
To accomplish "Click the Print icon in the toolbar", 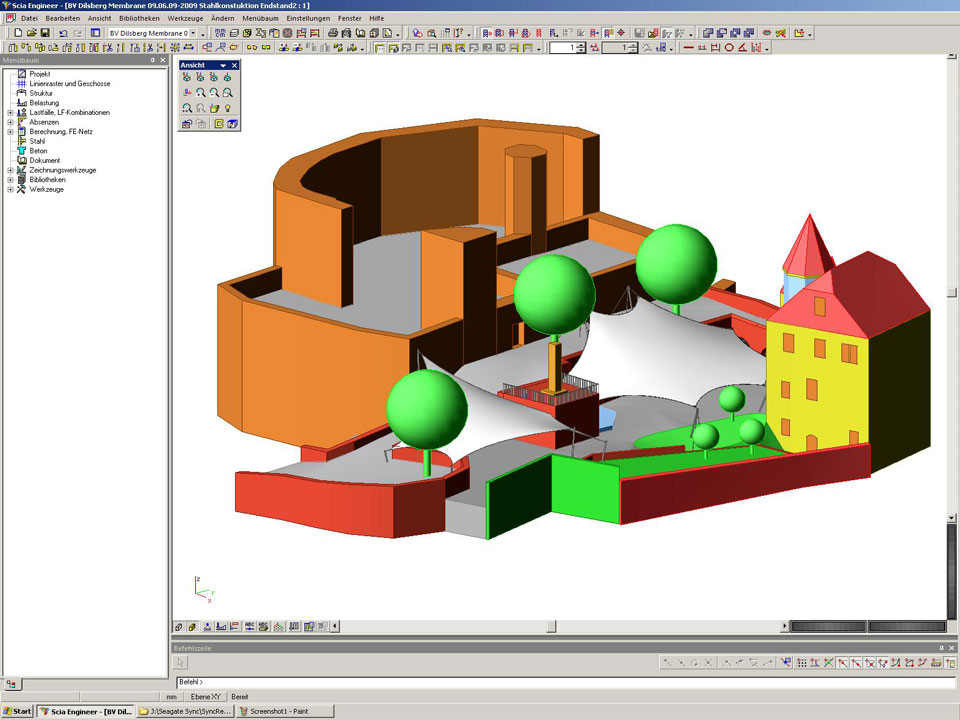I will click(333, 33).
